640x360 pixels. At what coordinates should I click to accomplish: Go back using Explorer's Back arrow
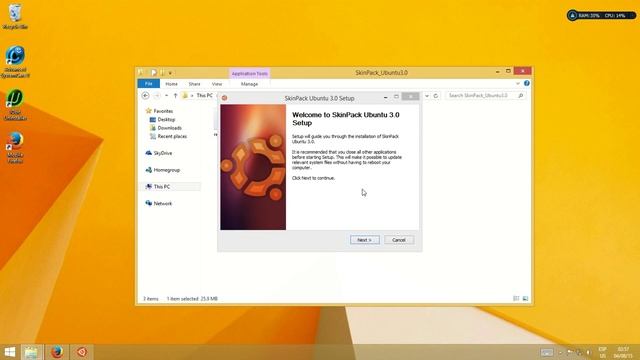coord(145,96)
